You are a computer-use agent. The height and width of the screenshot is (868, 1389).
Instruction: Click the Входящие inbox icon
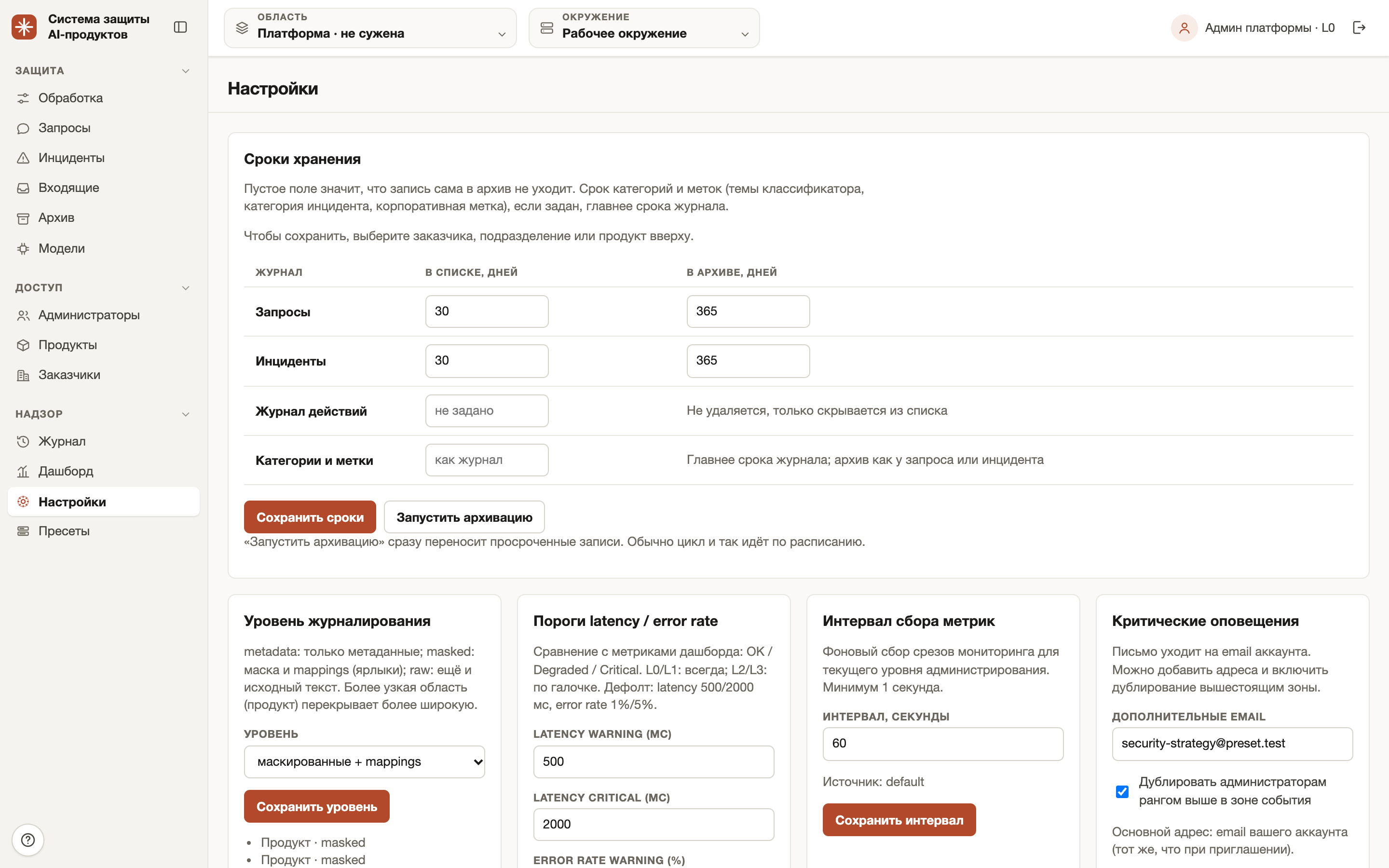tap(23, 188)
